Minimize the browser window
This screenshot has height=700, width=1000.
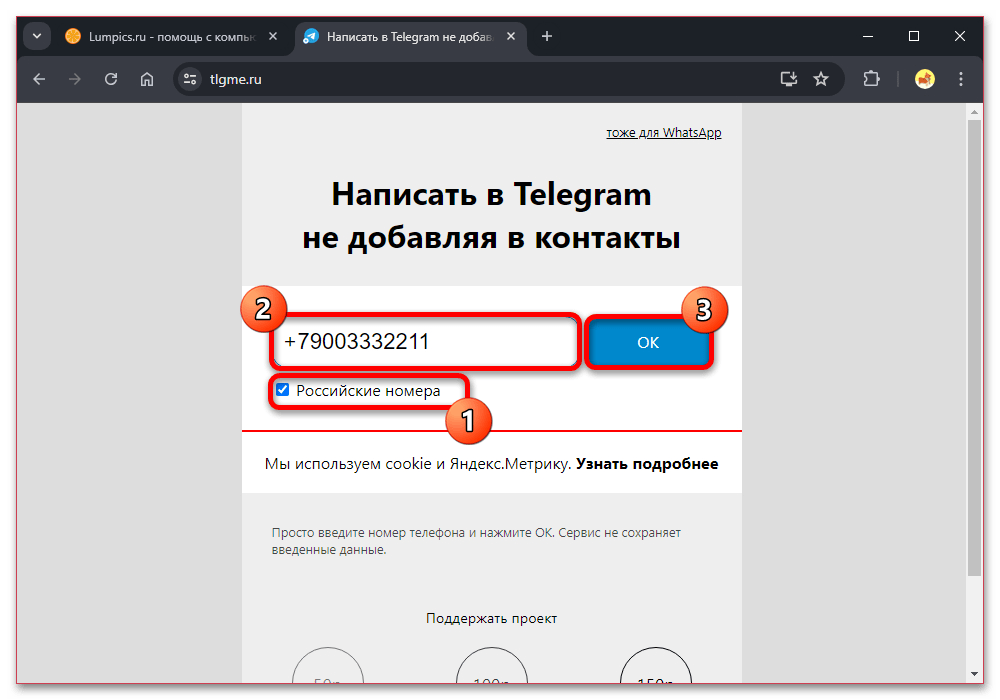point(867,36)
